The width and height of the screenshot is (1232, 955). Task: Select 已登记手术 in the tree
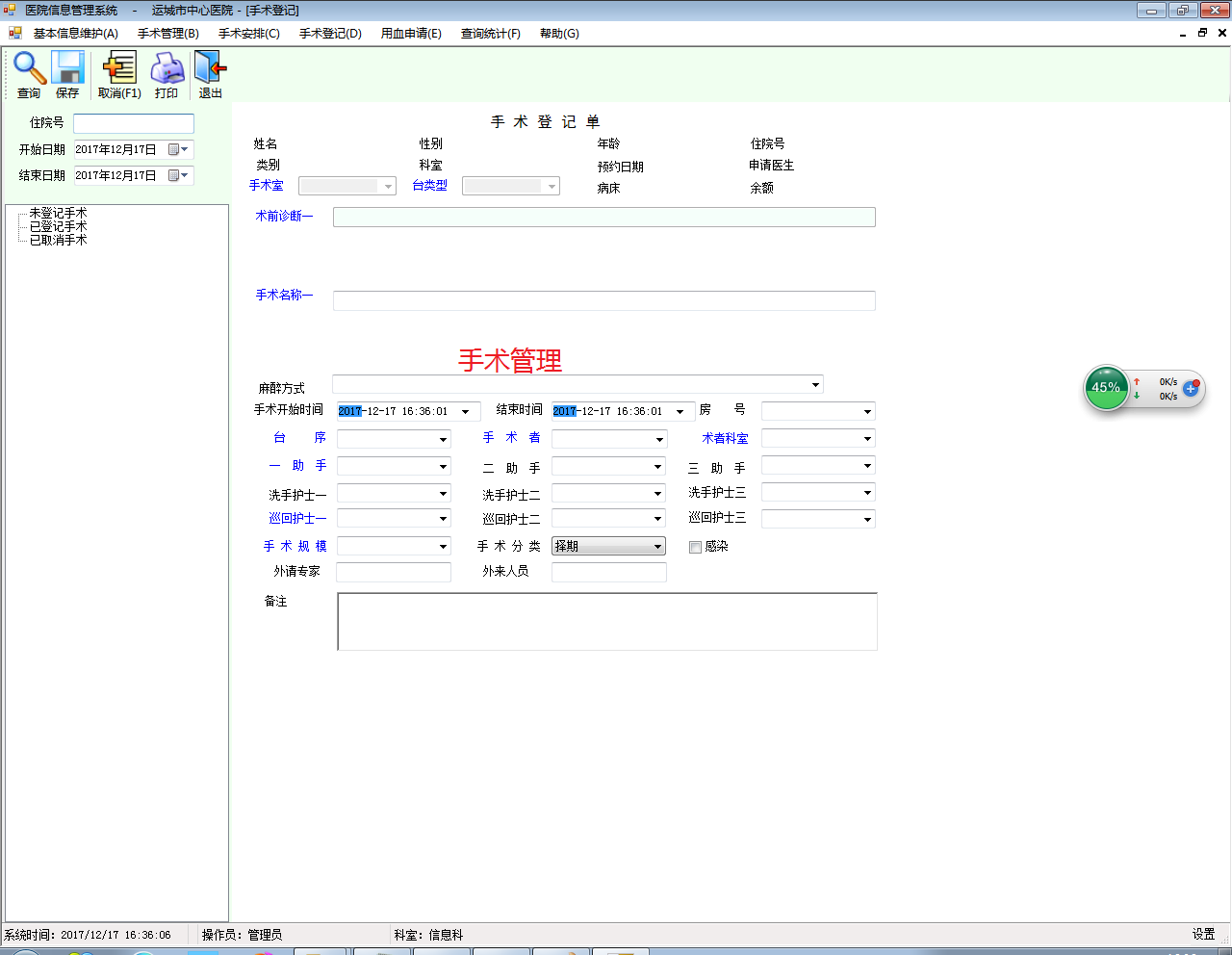pyautogui.click(x=58, y=226)
